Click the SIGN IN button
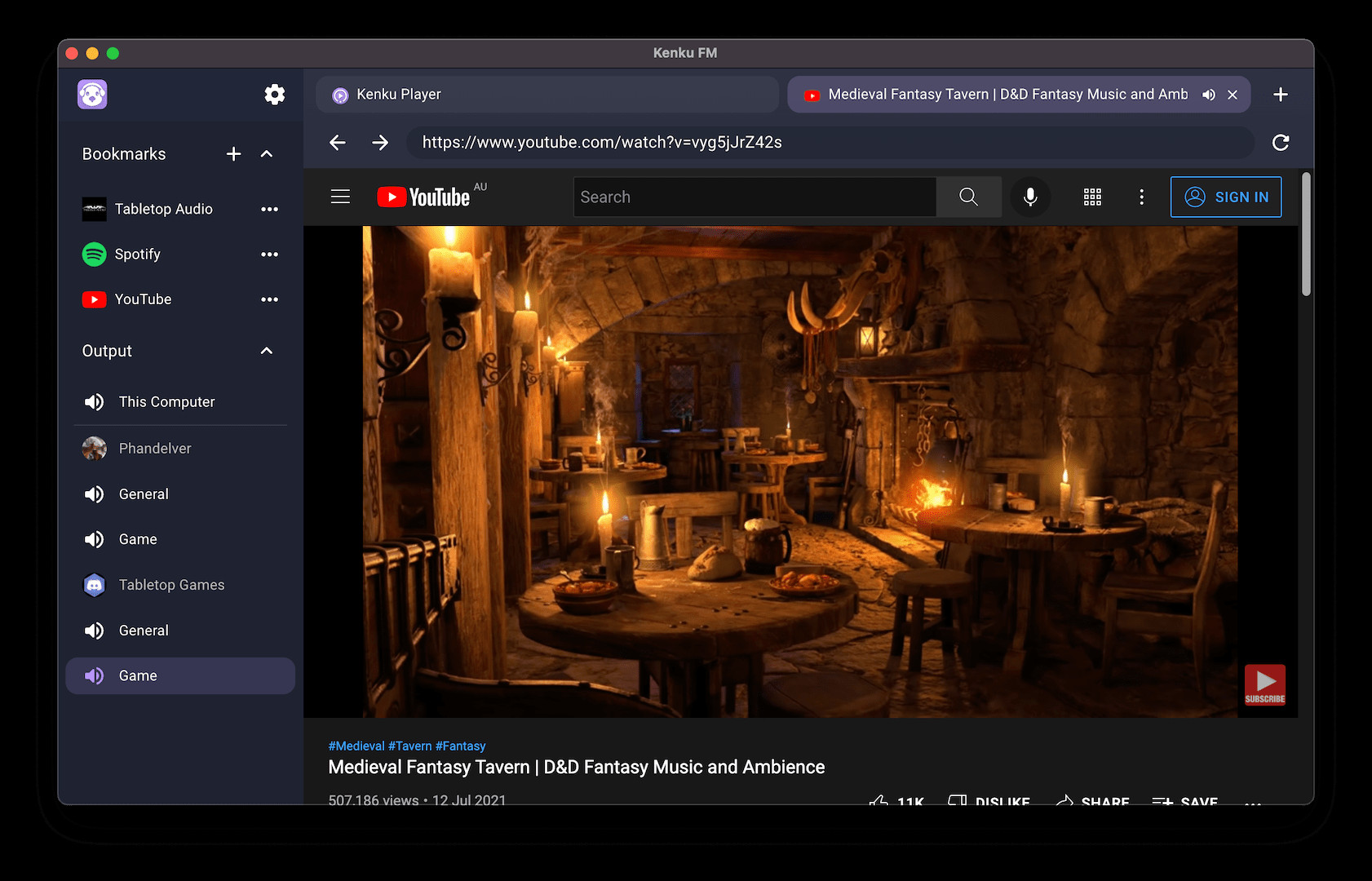 click(1225, 197)
